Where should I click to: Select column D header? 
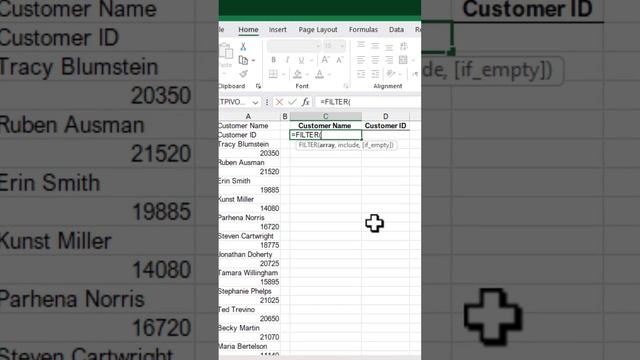click(385, 116)
